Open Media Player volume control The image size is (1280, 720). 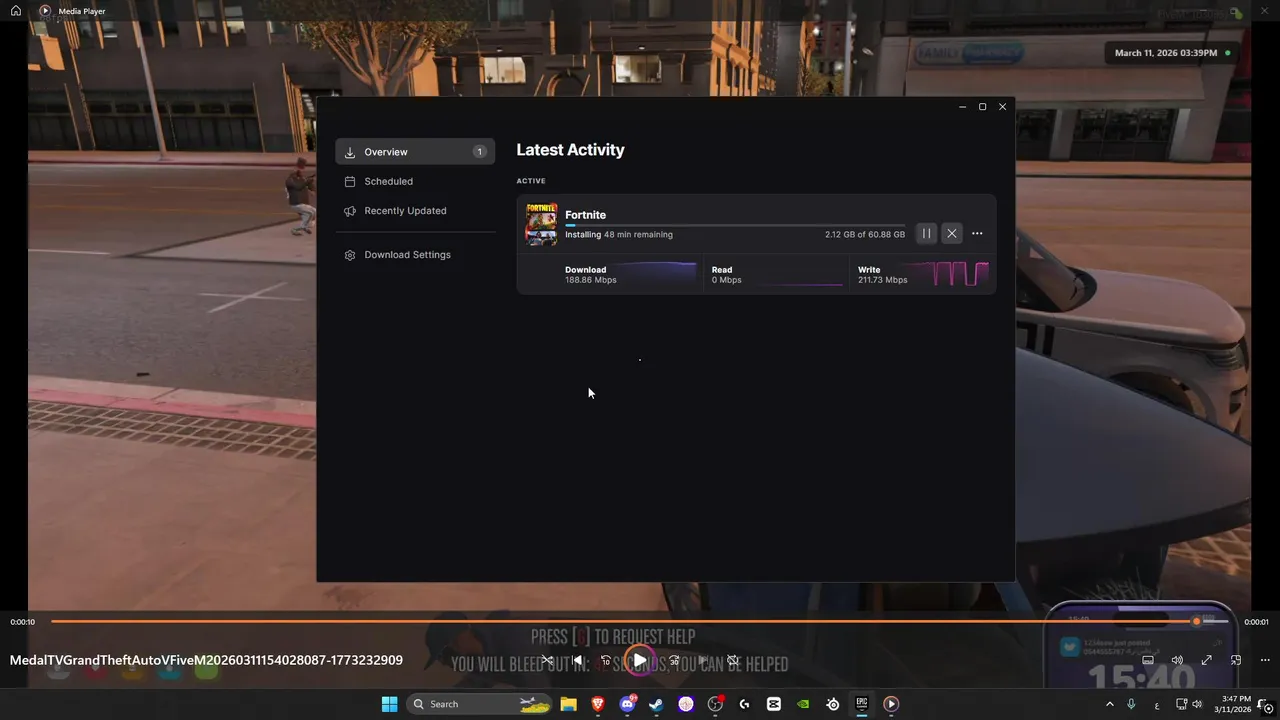click(1177, 660)
